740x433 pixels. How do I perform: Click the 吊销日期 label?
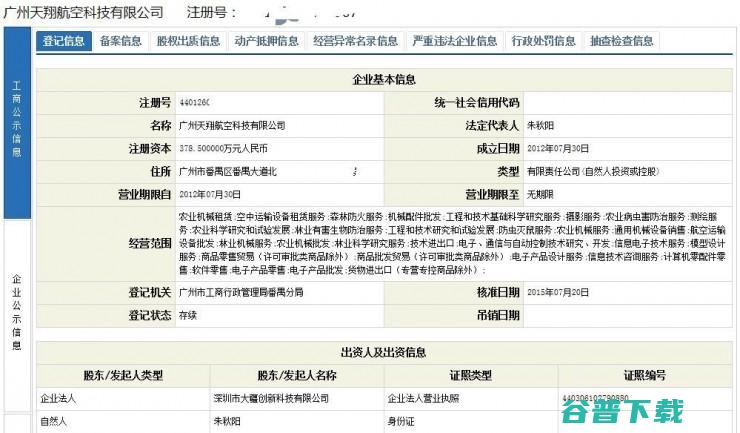click(x=498, y=315)
